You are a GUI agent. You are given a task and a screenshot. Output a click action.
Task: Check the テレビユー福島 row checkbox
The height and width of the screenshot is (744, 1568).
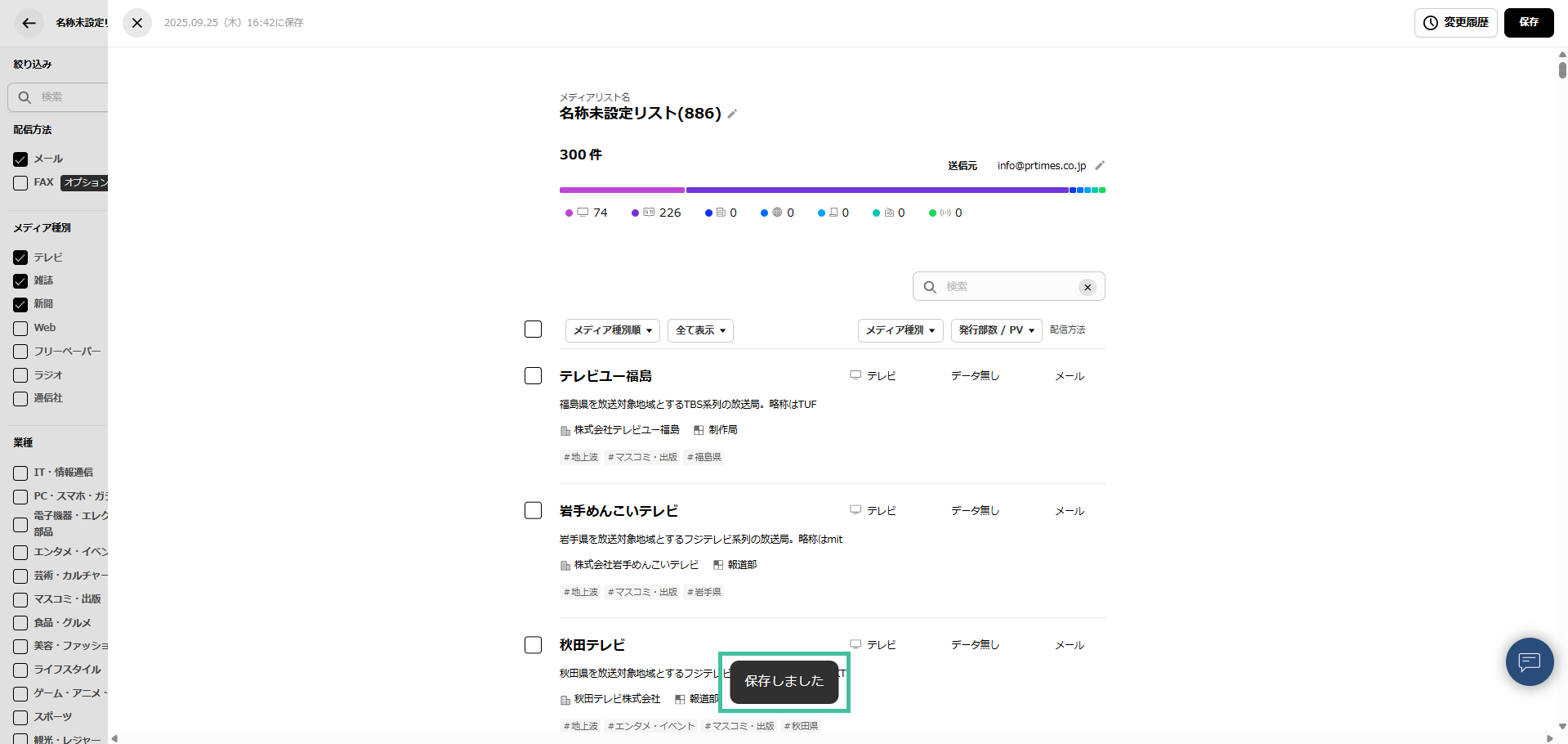(533, 375)
